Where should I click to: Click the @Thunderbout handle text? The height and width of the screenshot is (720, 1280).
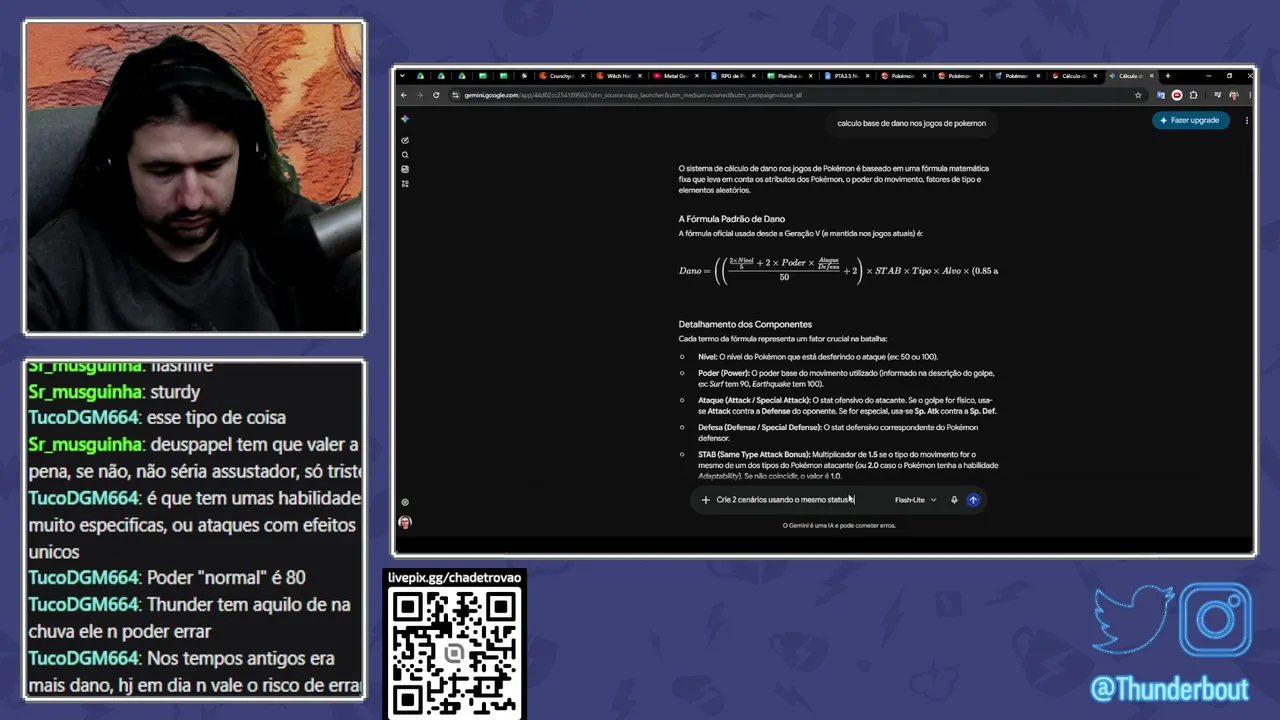[1170, 690]
